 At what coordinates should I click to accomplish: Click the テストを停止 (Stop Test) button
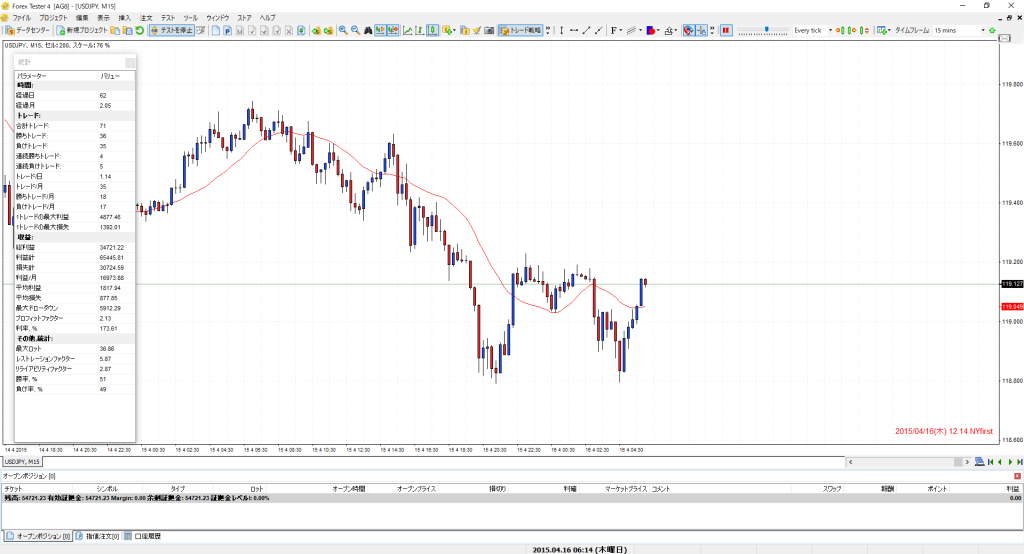tap(171, 31)
